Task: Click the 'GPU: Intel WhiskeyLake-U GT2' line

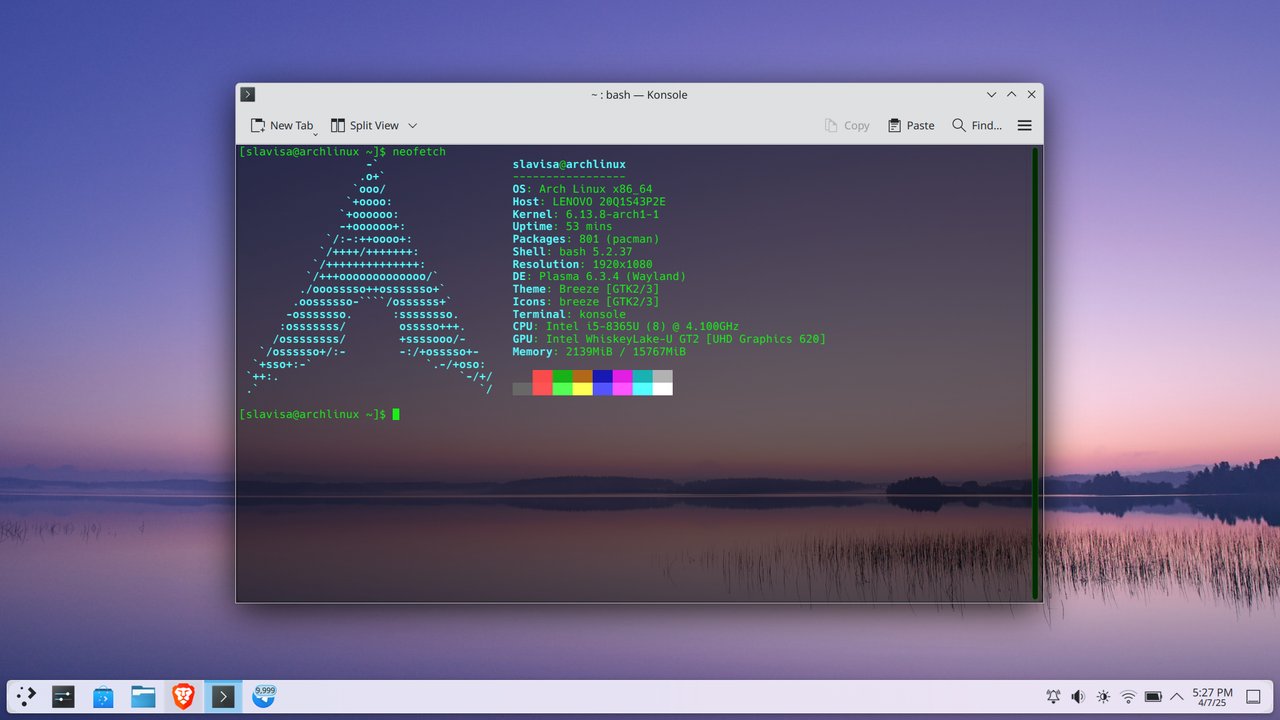Action: 669,339
